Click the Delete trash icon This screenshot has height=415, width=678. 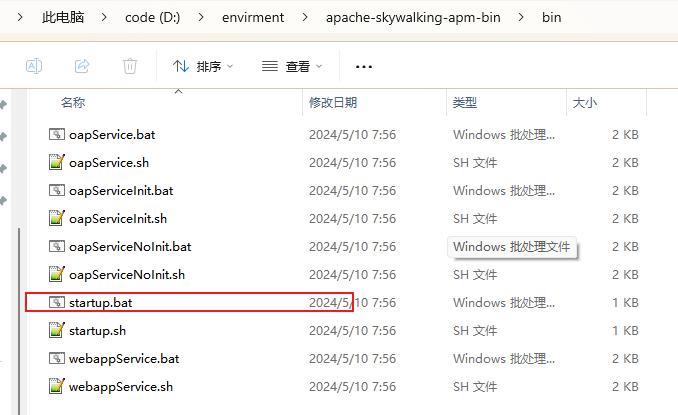pos(130,66)
